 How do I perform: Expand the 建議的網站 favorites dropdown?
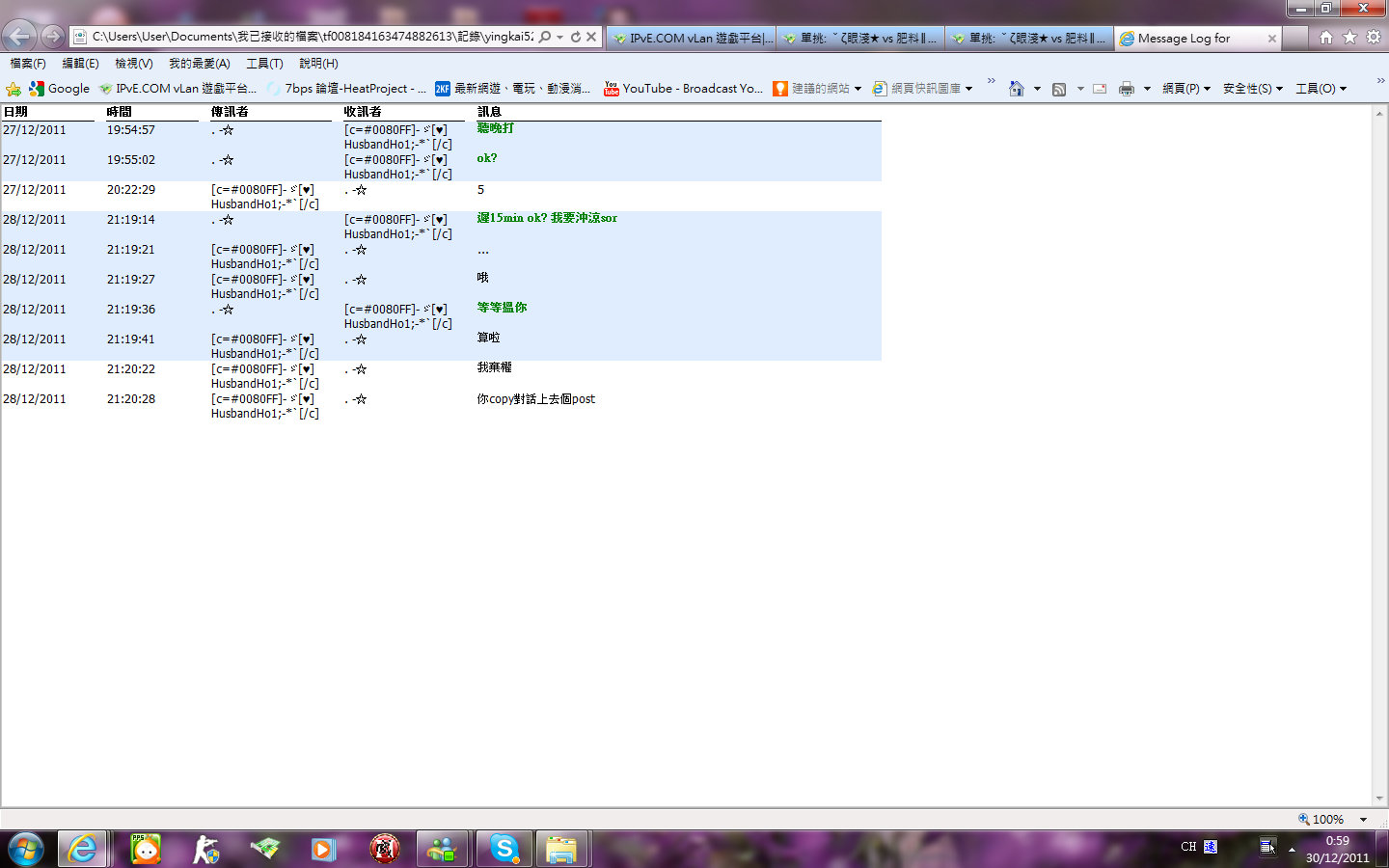(x=858, y=89)
